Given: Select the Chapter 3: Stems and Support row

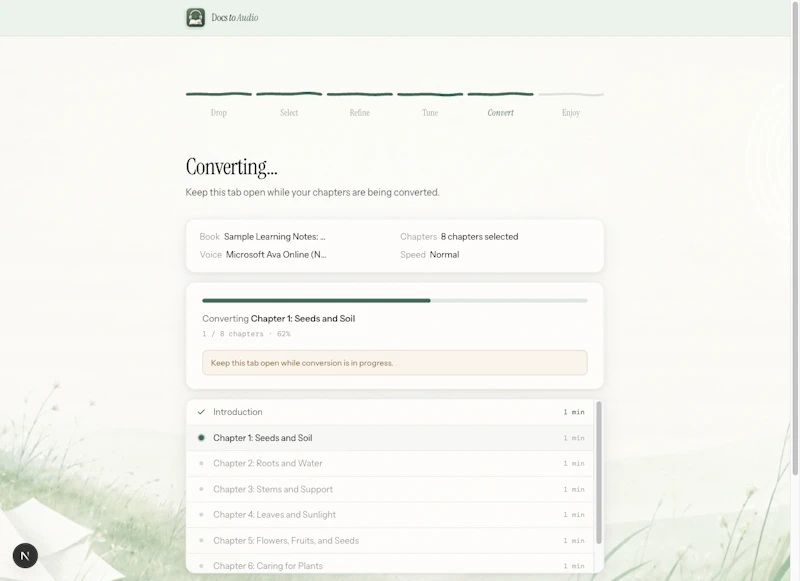Looking at the screenshot, I should [390, 489].
